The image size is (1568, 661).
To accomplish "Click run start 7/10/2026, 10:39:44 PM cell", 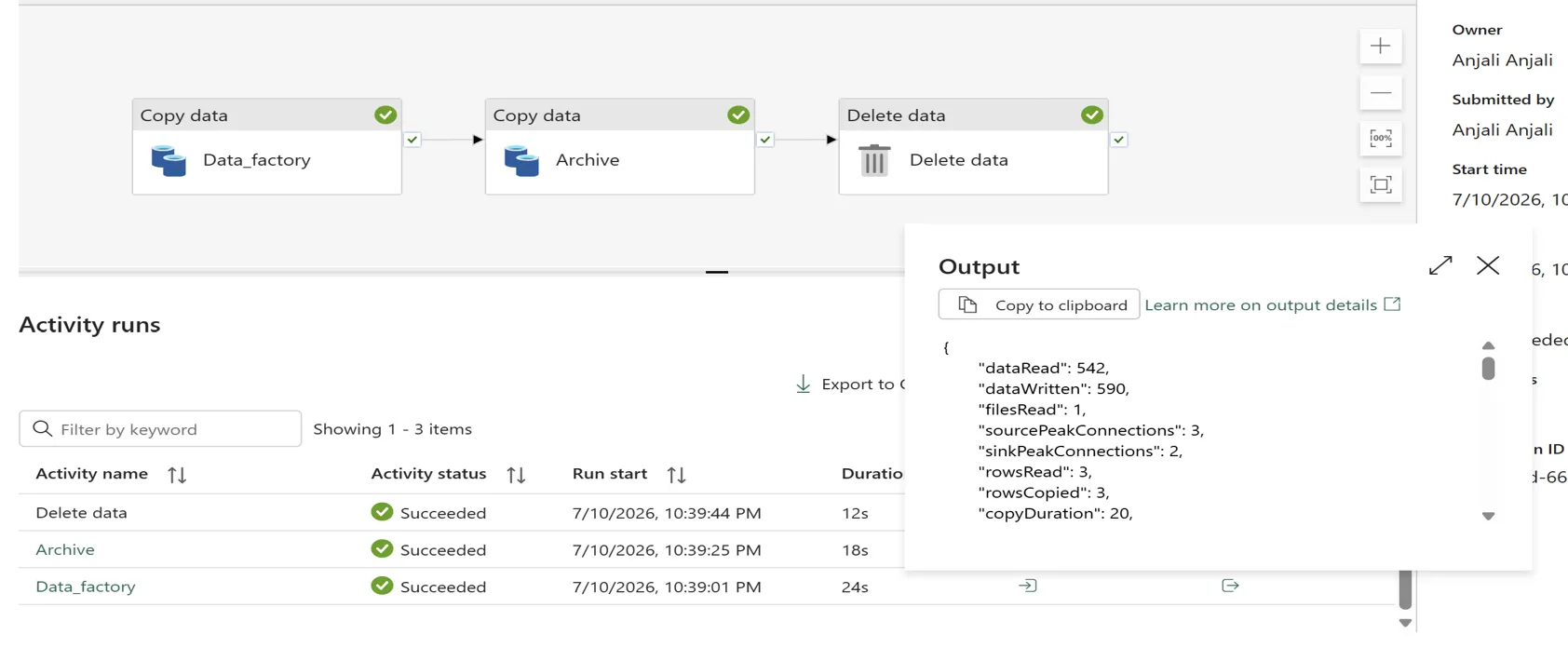I will [667, 513].
